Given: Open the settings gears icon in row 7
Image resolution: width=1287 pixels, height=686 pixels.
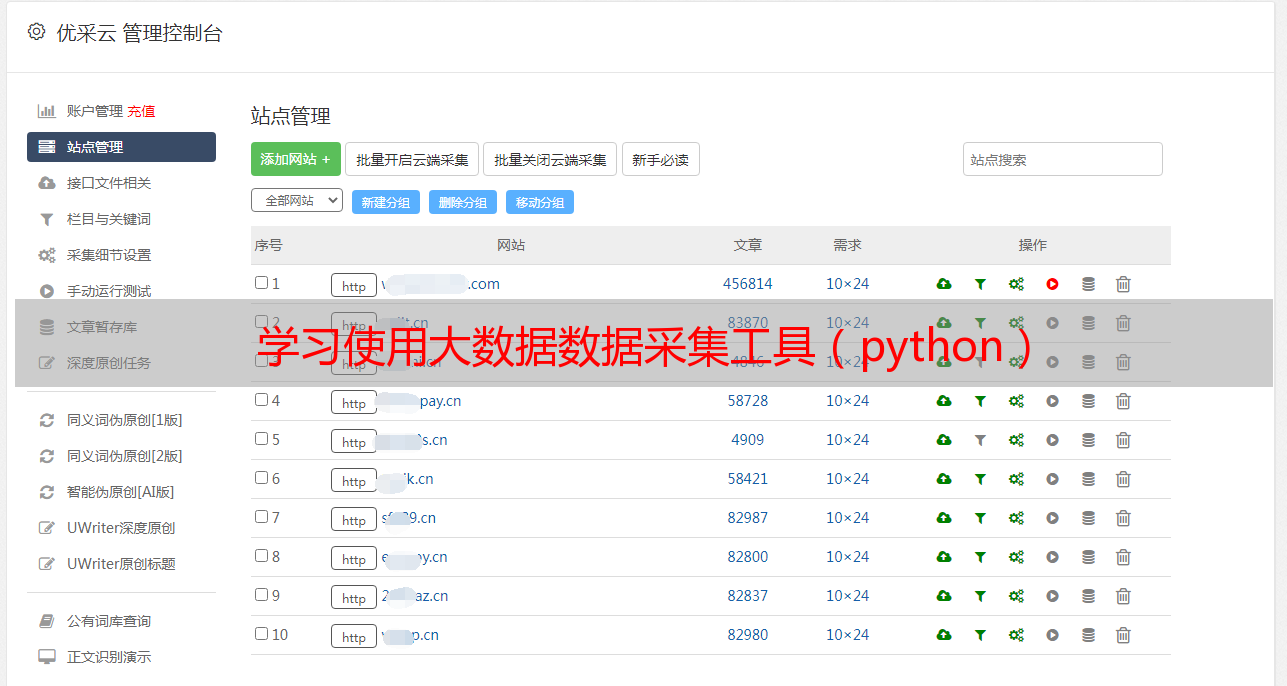Looking at the screenshot, I should [x=1016, y=518].
